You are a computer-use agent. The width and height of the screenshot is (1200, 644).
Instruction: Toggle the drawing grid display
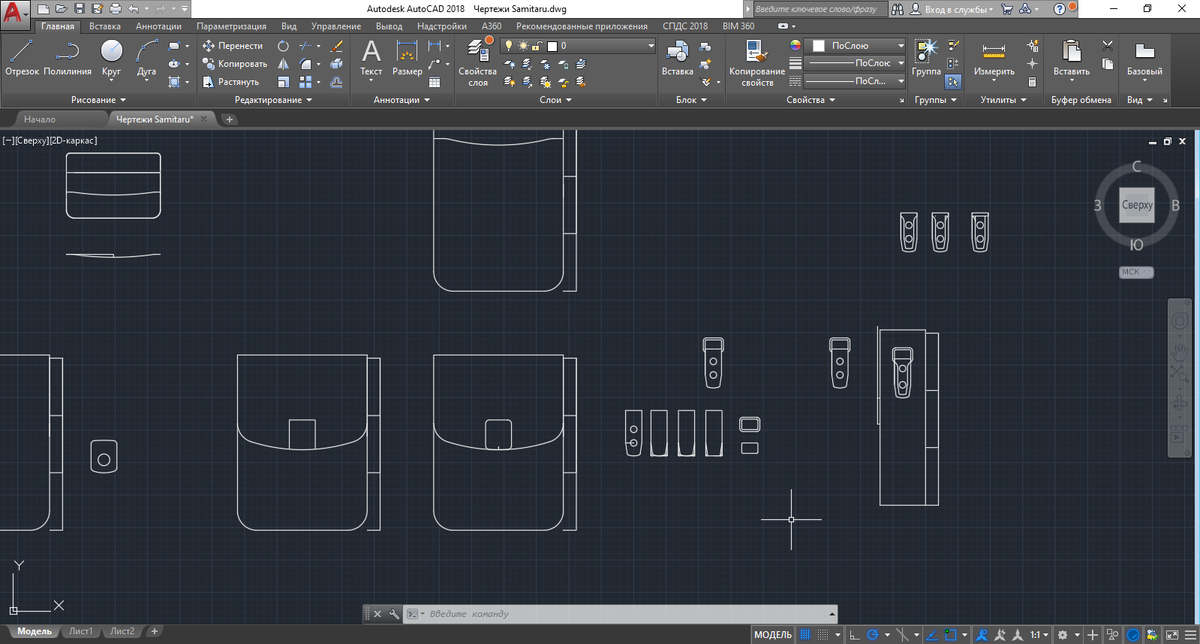point(806,634)
